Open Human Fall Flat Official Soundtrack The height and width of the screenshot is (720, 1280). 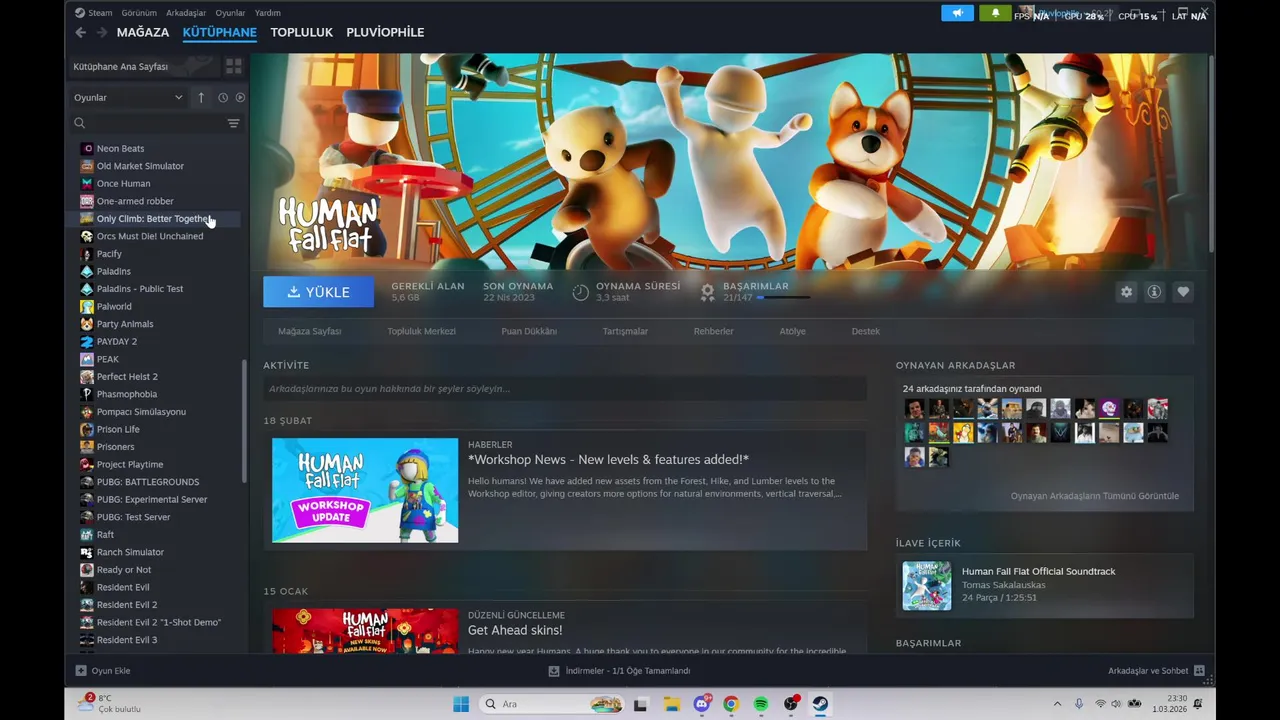click(1038, 572)
